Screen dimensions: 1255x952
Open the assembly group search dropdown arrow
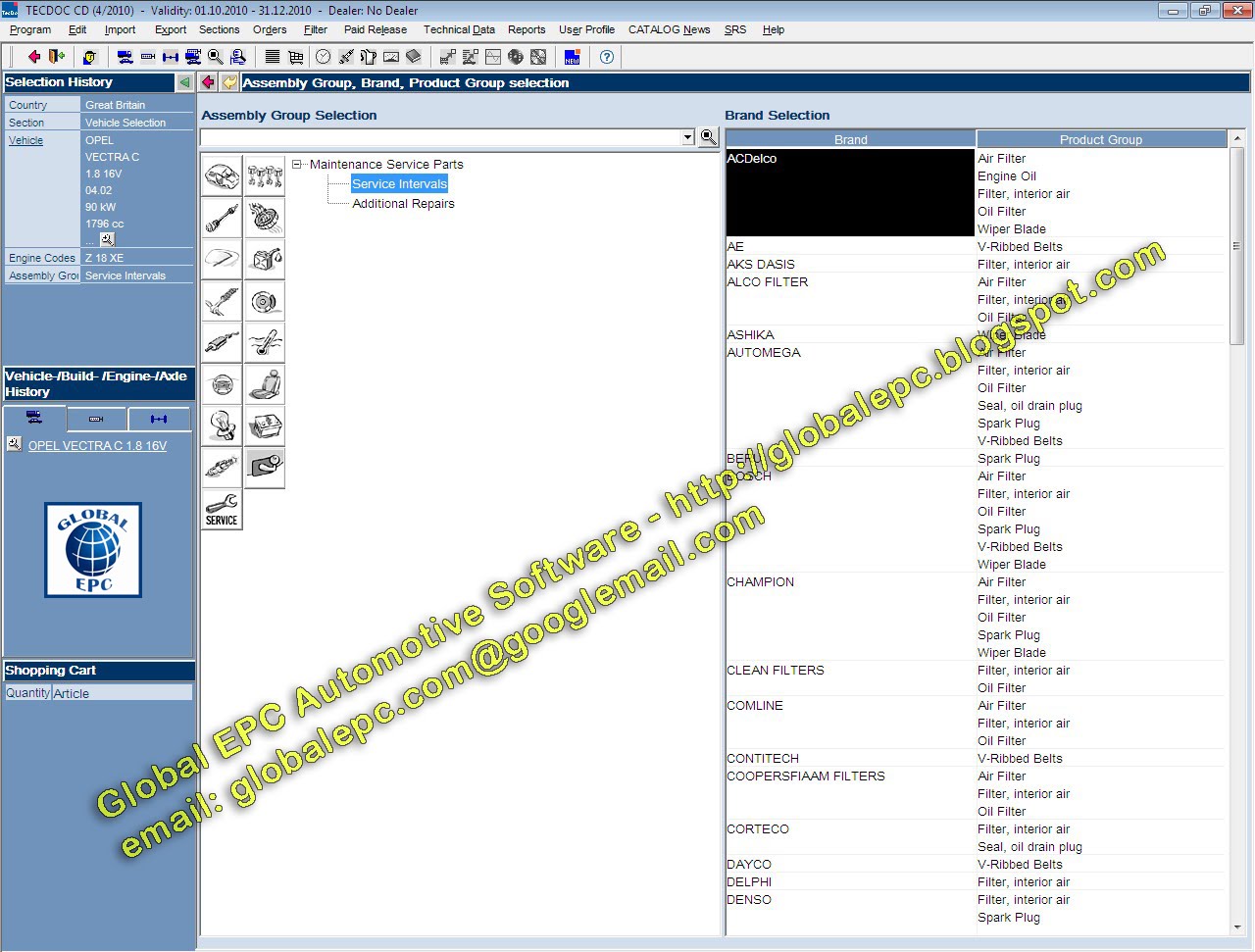(x=688, y=137)
